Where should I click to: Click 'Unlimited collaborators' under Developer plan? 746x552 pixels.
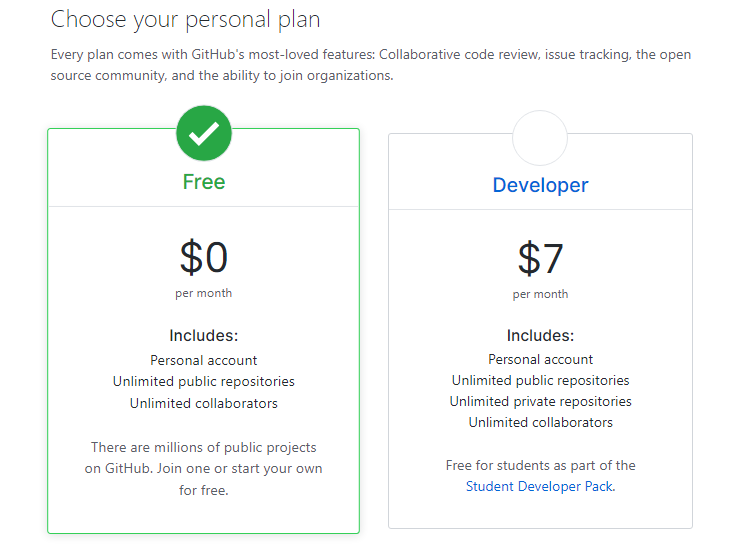click(x=540, y=423)
